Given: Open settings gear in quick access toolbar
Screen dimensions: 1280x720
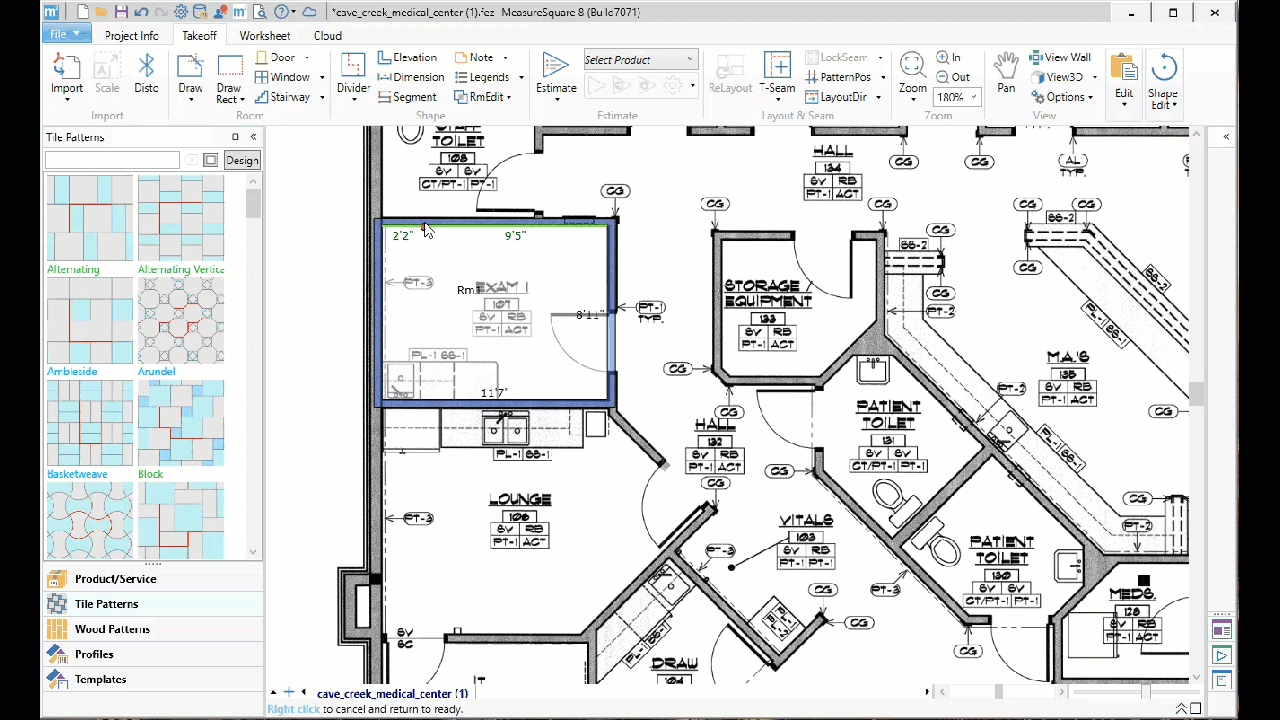Looking at the screenshot, I should [x=181, y=12].
